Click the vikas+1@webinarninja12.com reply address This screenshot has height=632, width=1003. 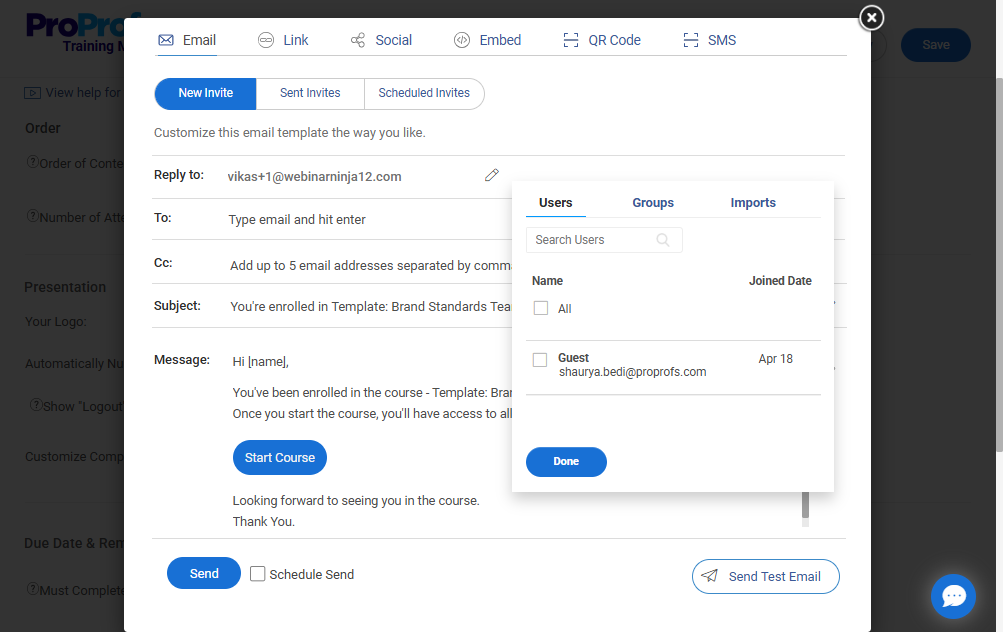tap(314, 177)
